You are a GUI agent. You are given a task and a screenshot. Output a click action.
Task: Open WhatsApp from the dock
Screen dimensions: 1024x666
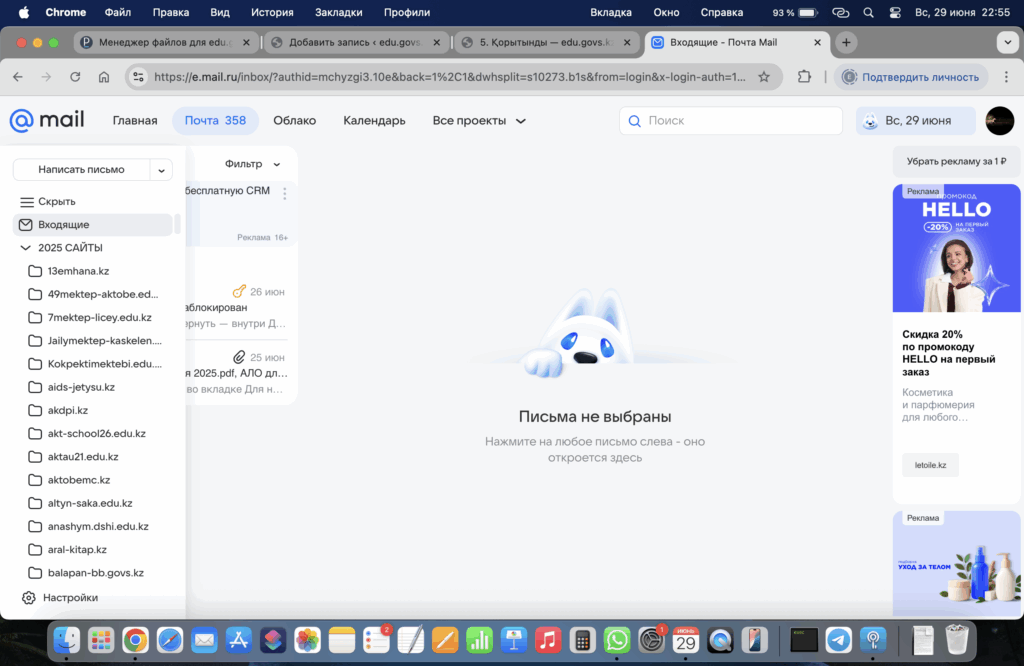[x=617, y=640]
